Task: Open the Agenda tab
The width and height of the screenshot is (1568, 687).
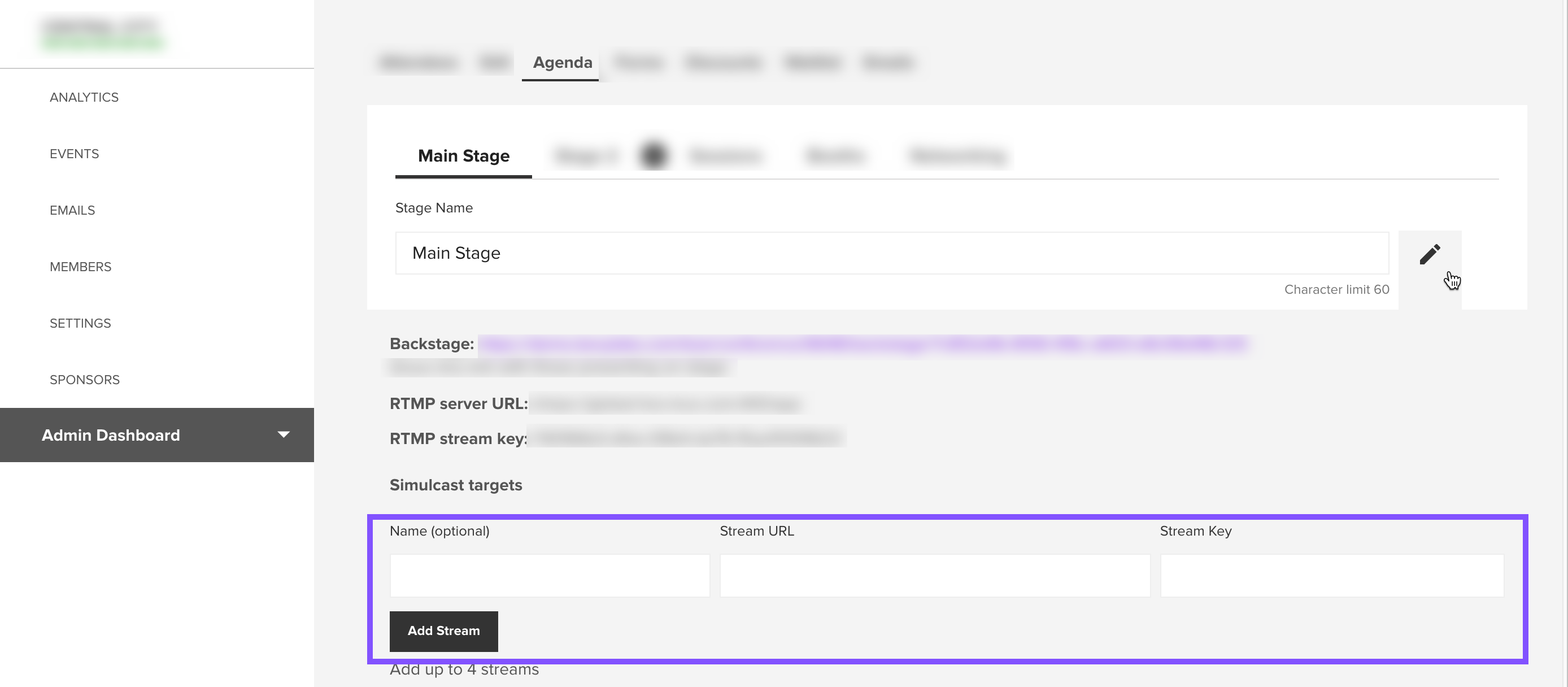Action: point(562,63)
